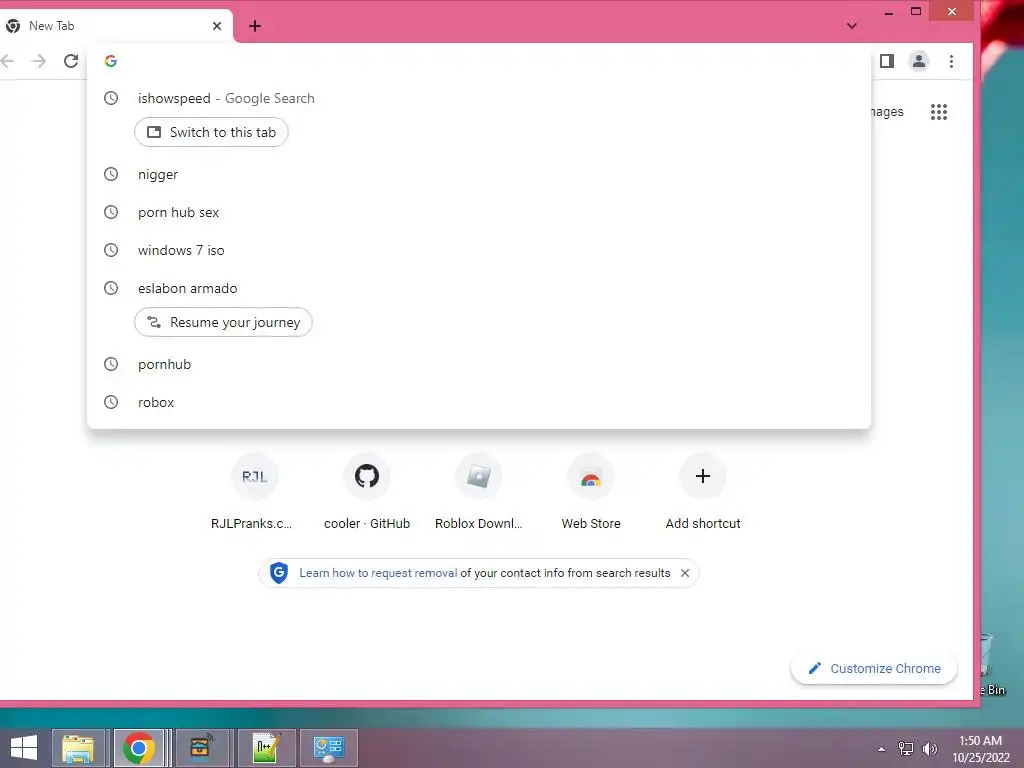Open the Roblox Download shortcut
The height and width of the screenshot is (768, 1024).
point(479,493)
